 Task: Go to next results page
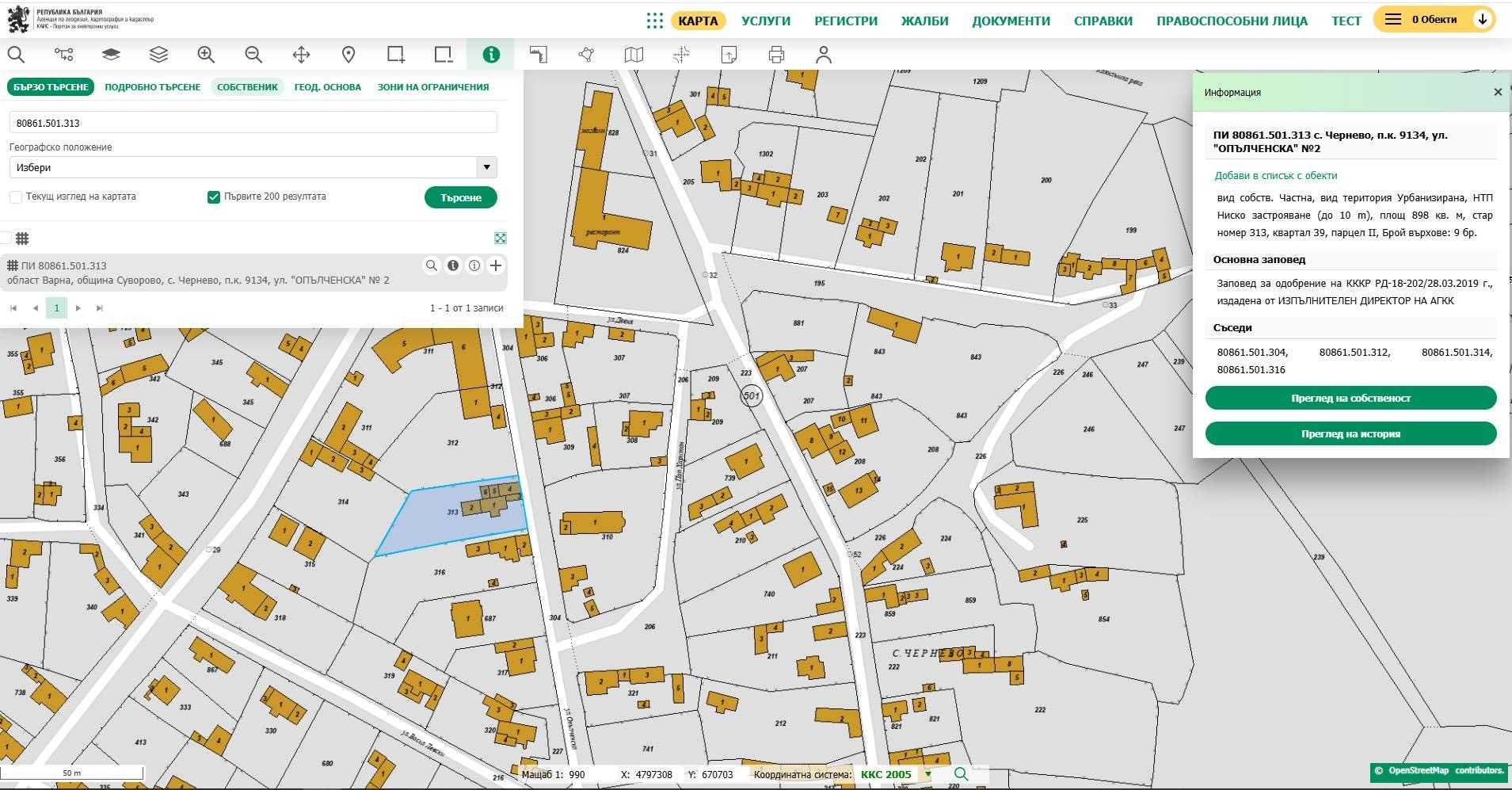(x=78, y=307)
